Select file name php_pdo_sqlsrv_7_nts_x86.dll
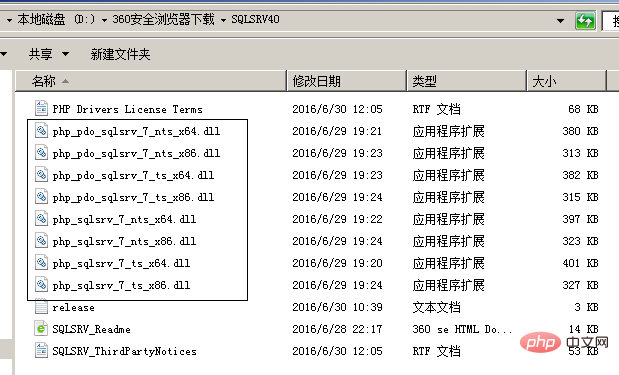The image size is (619, 375). click(x=136, y=153)
